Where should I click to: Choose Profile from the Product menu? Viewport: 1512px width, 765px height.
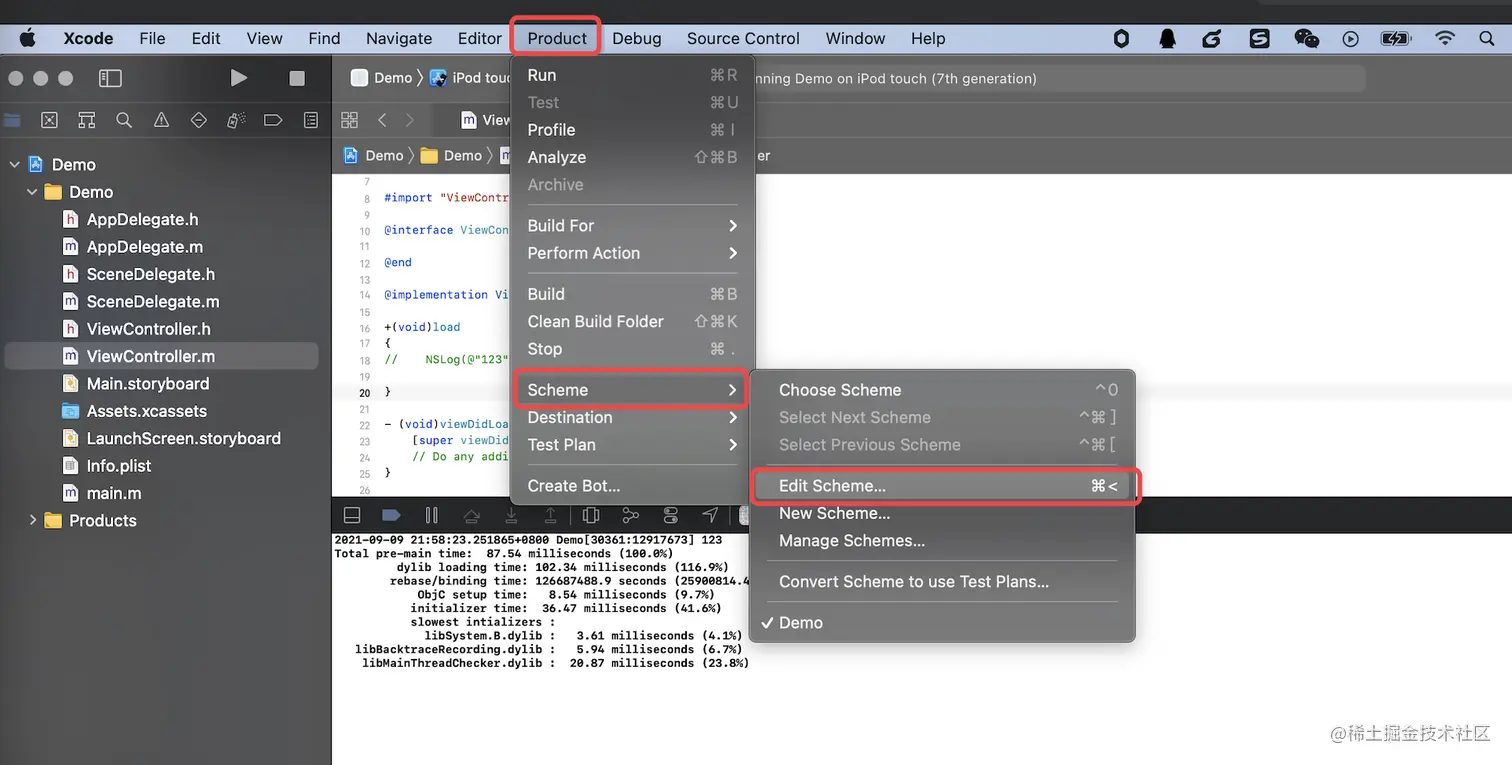632,130
